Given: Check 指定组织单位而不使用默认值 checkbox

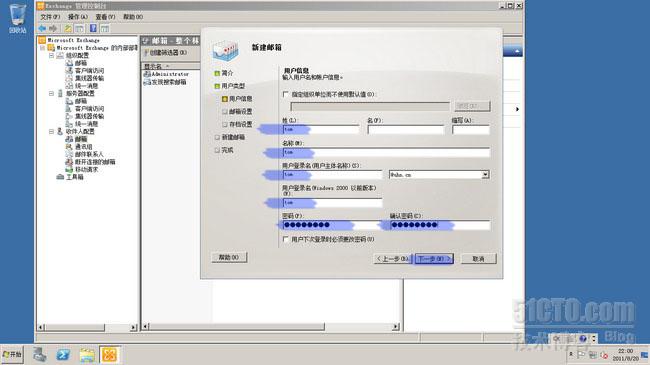Looking at the screenshot, I should tap(285, 94).
